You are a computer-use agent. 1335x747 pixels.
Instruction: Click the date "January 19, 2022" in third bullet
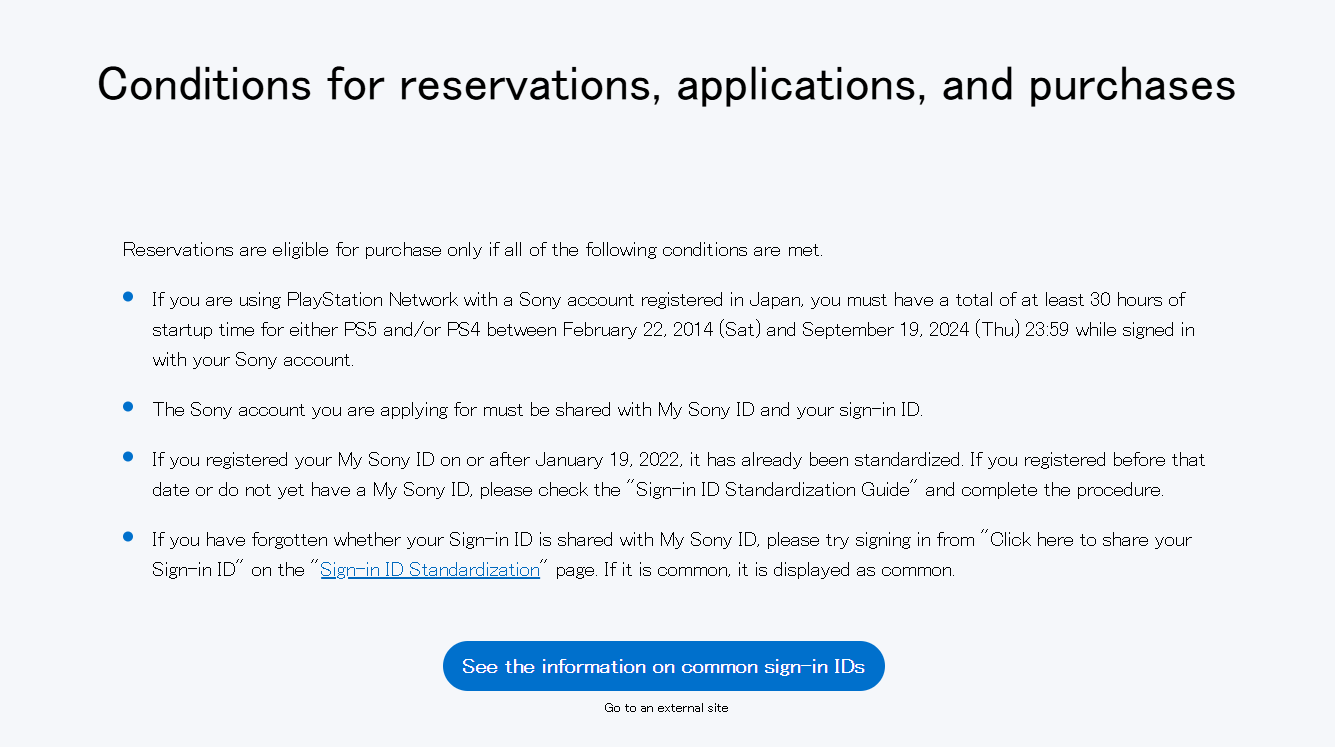pyautogui.click(x=607, y=460)
